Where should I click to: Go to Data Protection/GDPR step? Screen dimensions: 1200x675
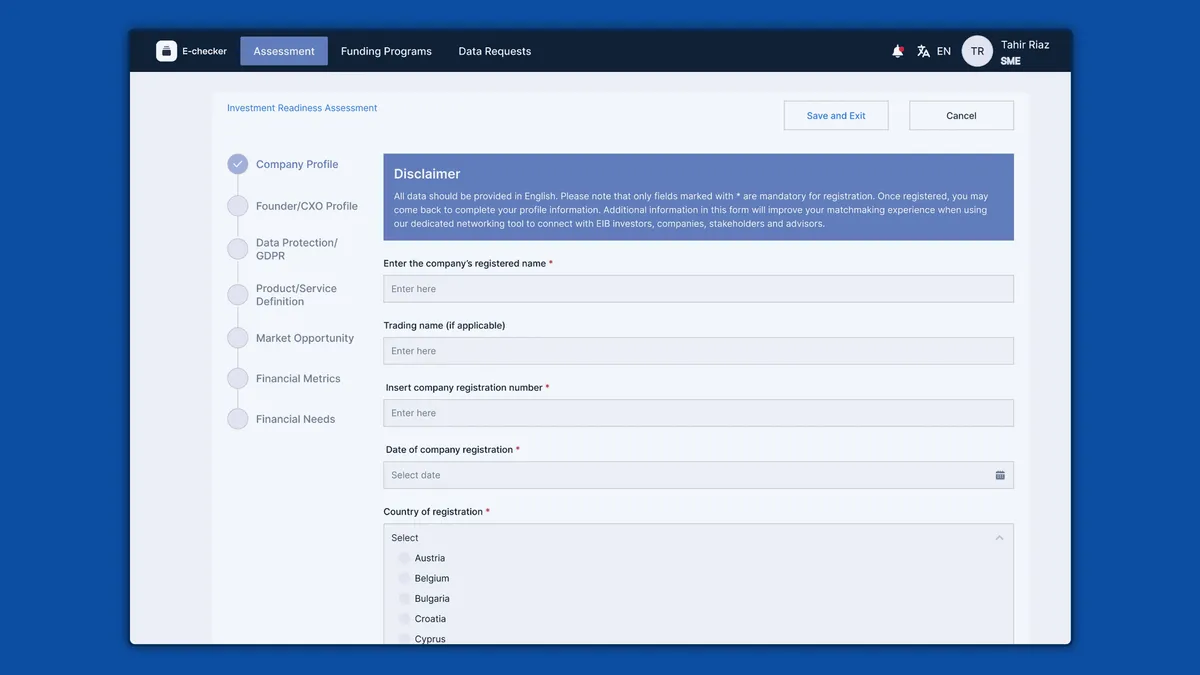pyautogui.click(x=297, y=249)
